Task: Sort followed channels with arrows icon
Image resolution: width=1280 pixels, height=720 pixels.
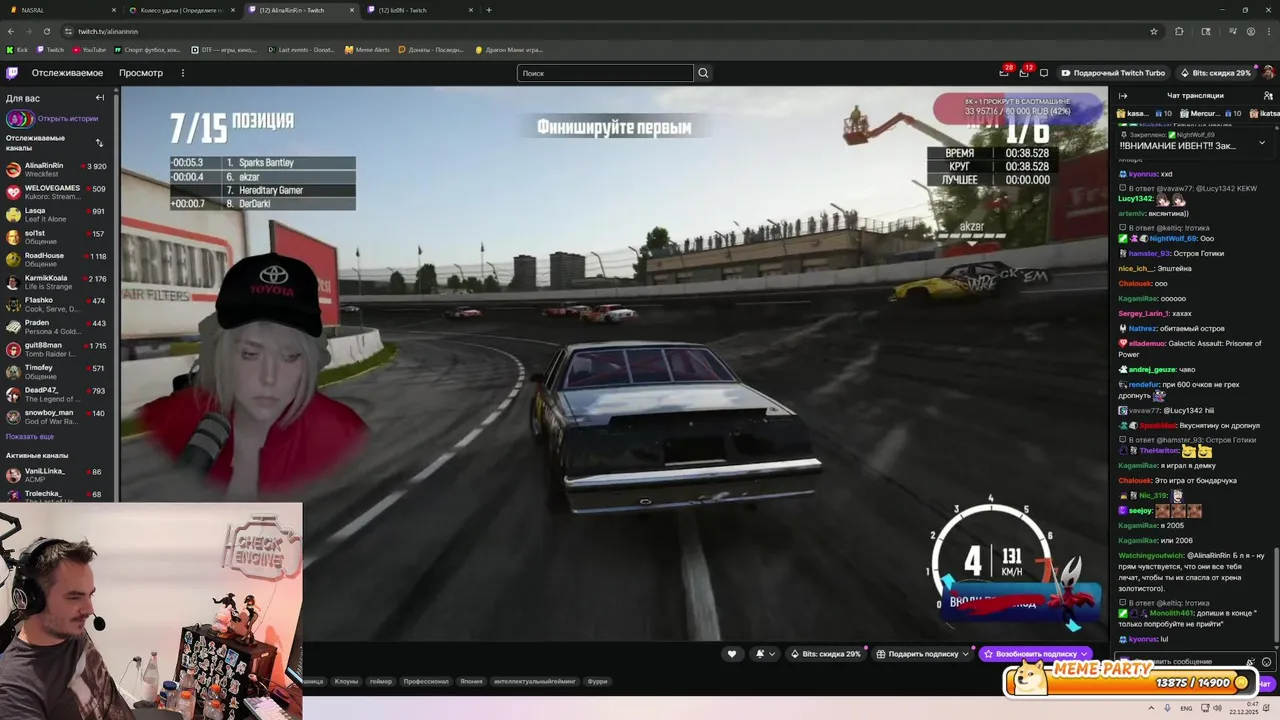Action: click(99, 143)
